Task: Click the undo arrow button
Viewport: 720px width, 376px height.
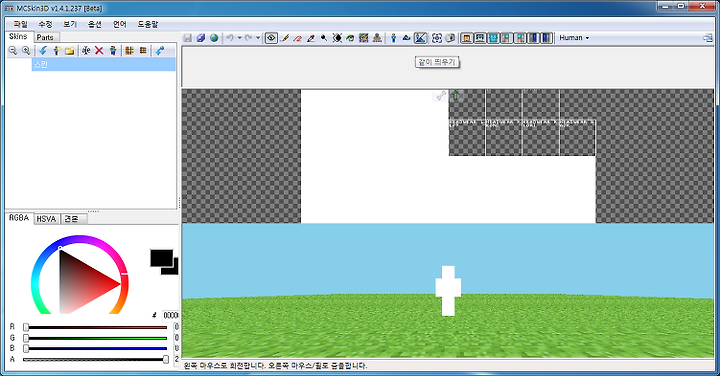Action: click(x=230, y=38)
